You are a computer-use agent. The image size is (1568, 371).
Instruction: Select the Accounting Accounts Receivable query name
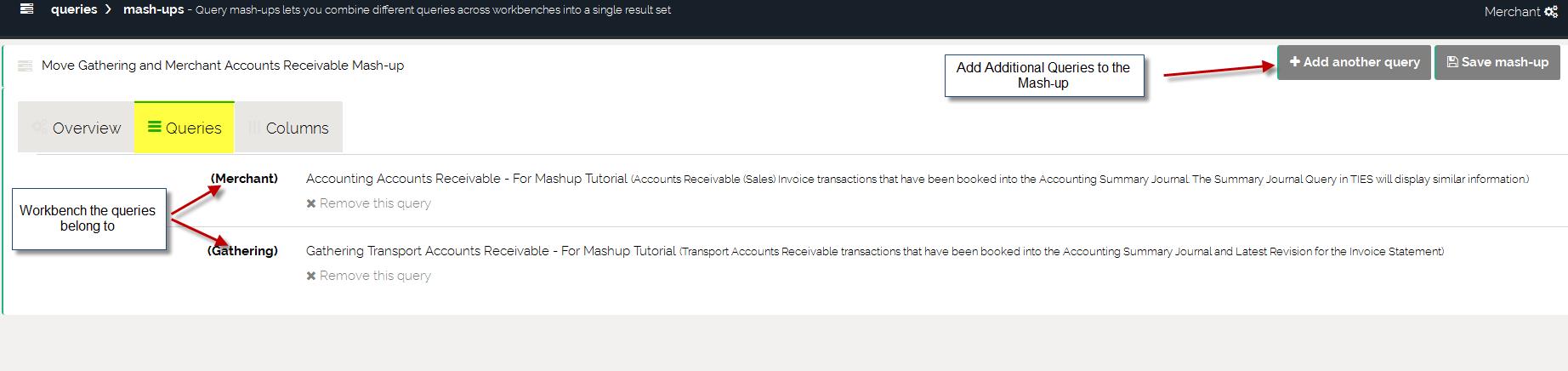[466, 179]
